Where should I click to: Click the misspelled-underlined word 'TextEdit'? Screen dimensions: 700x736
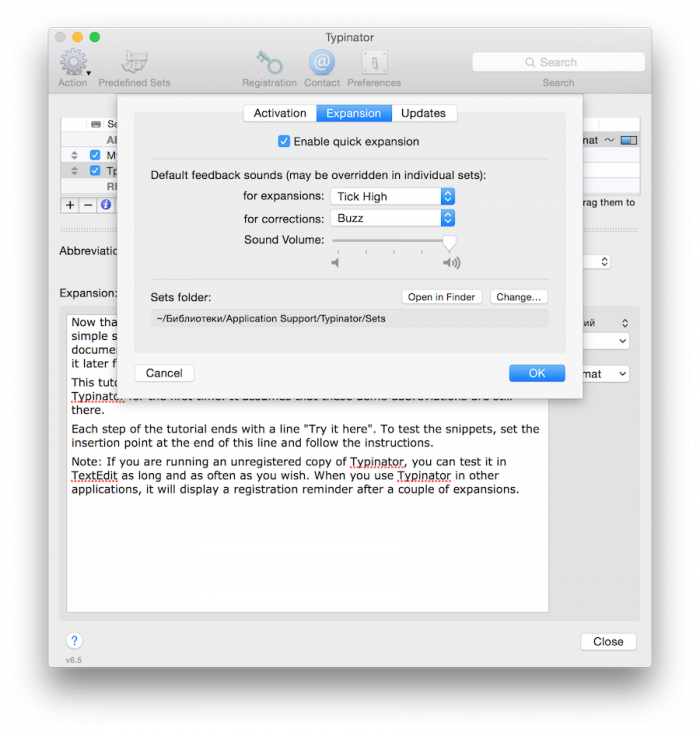pyautogui.click(x=94, y=475)
